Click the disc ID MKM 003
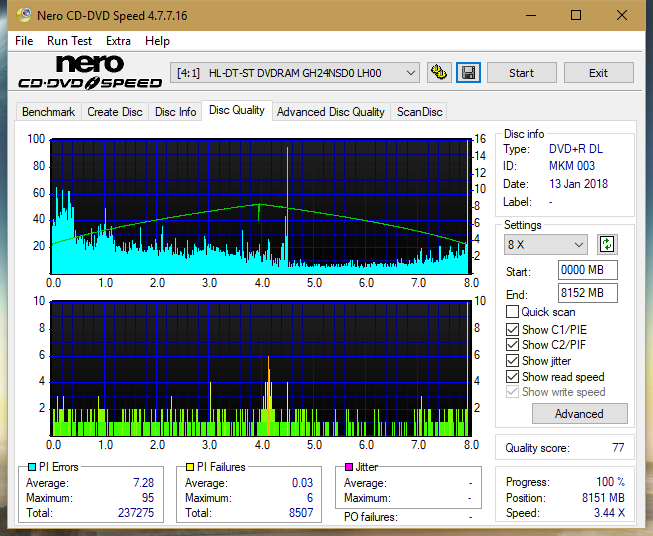 pos(572,166)
